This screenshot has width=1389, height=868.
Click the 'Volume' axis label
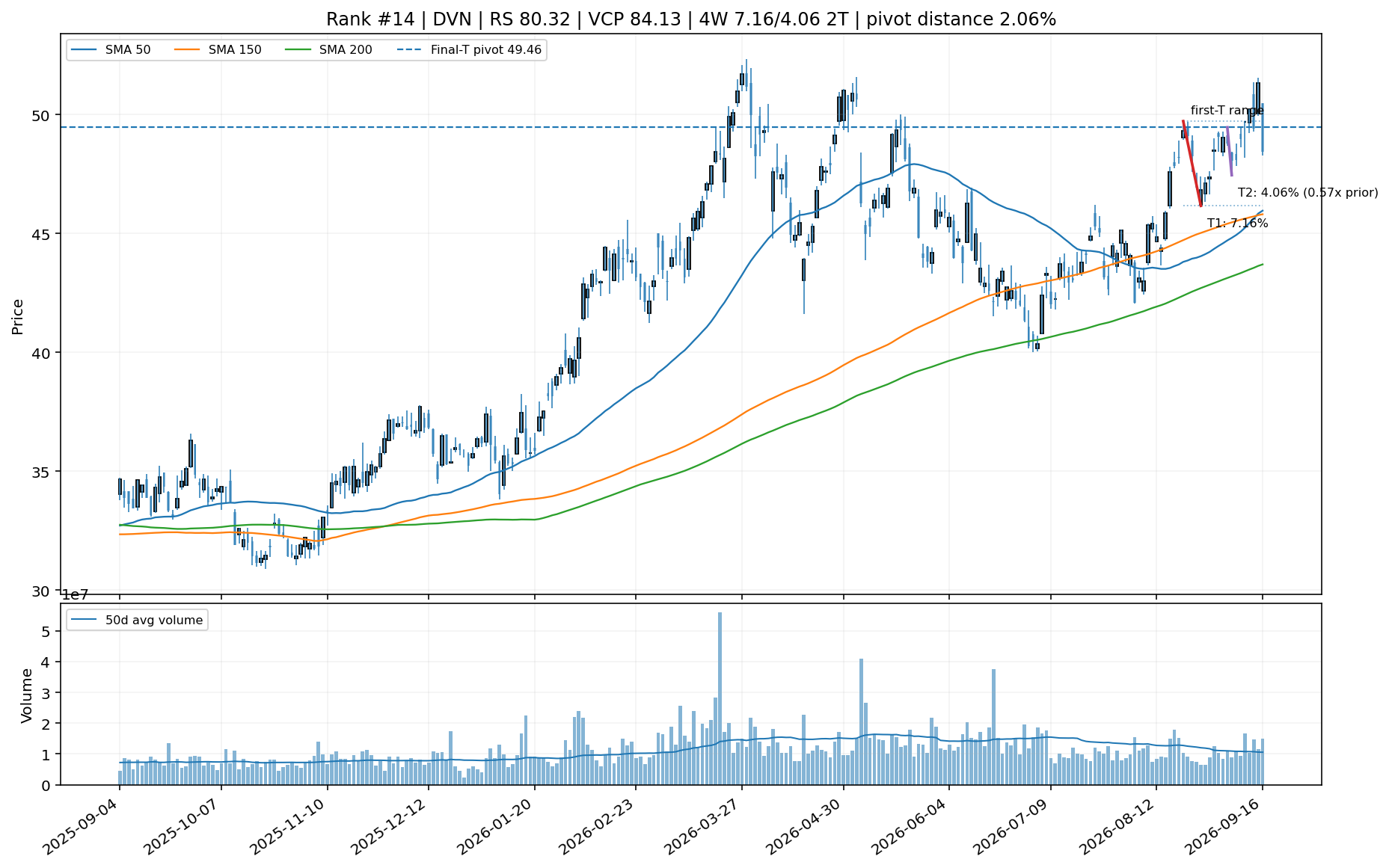point(27,695)
